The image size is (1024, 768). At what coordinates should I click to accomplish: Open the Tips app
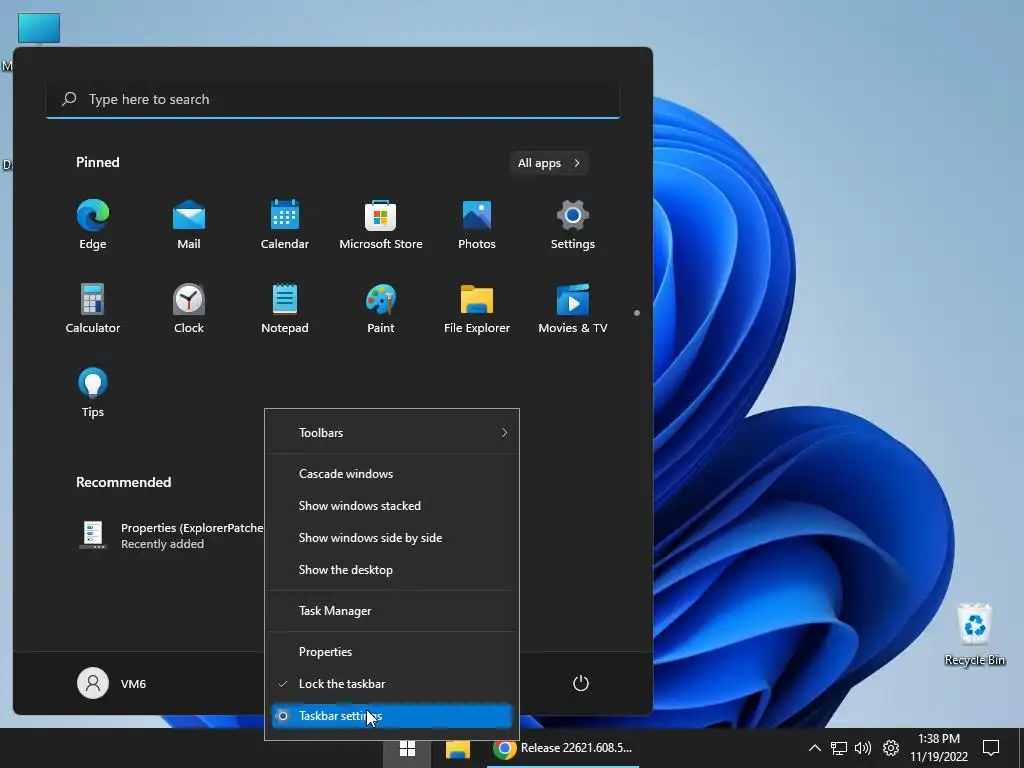[93, 392]
